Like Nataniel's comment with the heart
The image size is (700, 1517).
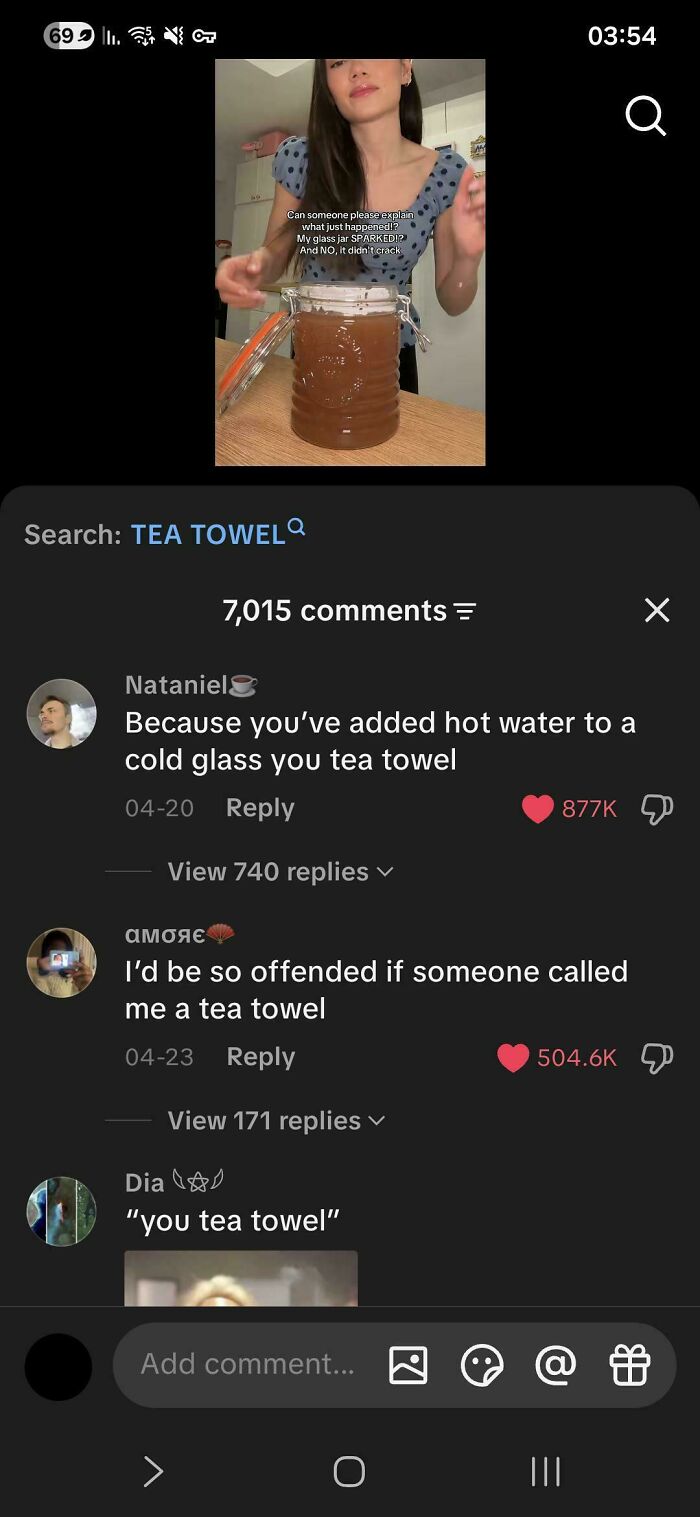pyautogui.click(x=538, y=809)
